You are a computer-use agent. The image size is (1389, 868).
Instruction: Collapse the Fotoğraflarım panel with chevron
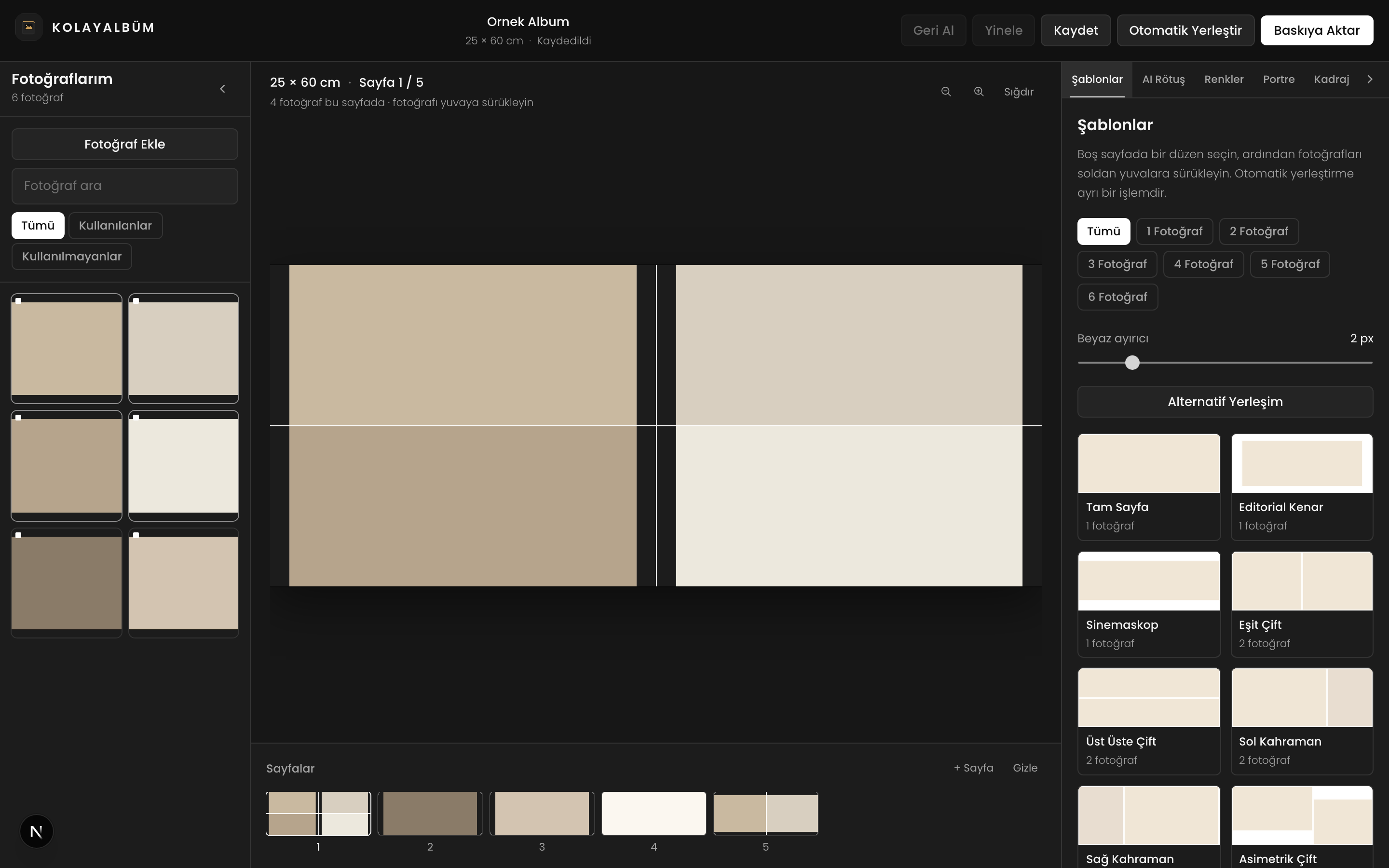[x=223, y=89]
